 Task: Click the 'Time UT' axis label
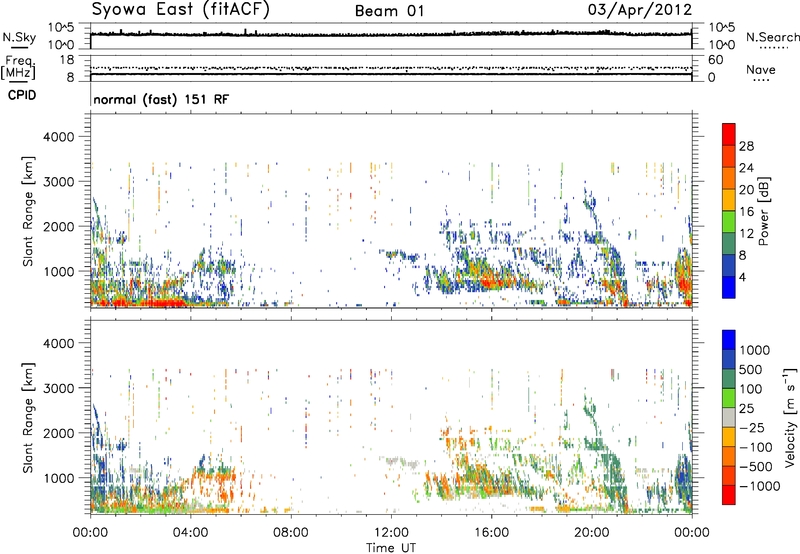click(x=391, y=547)
